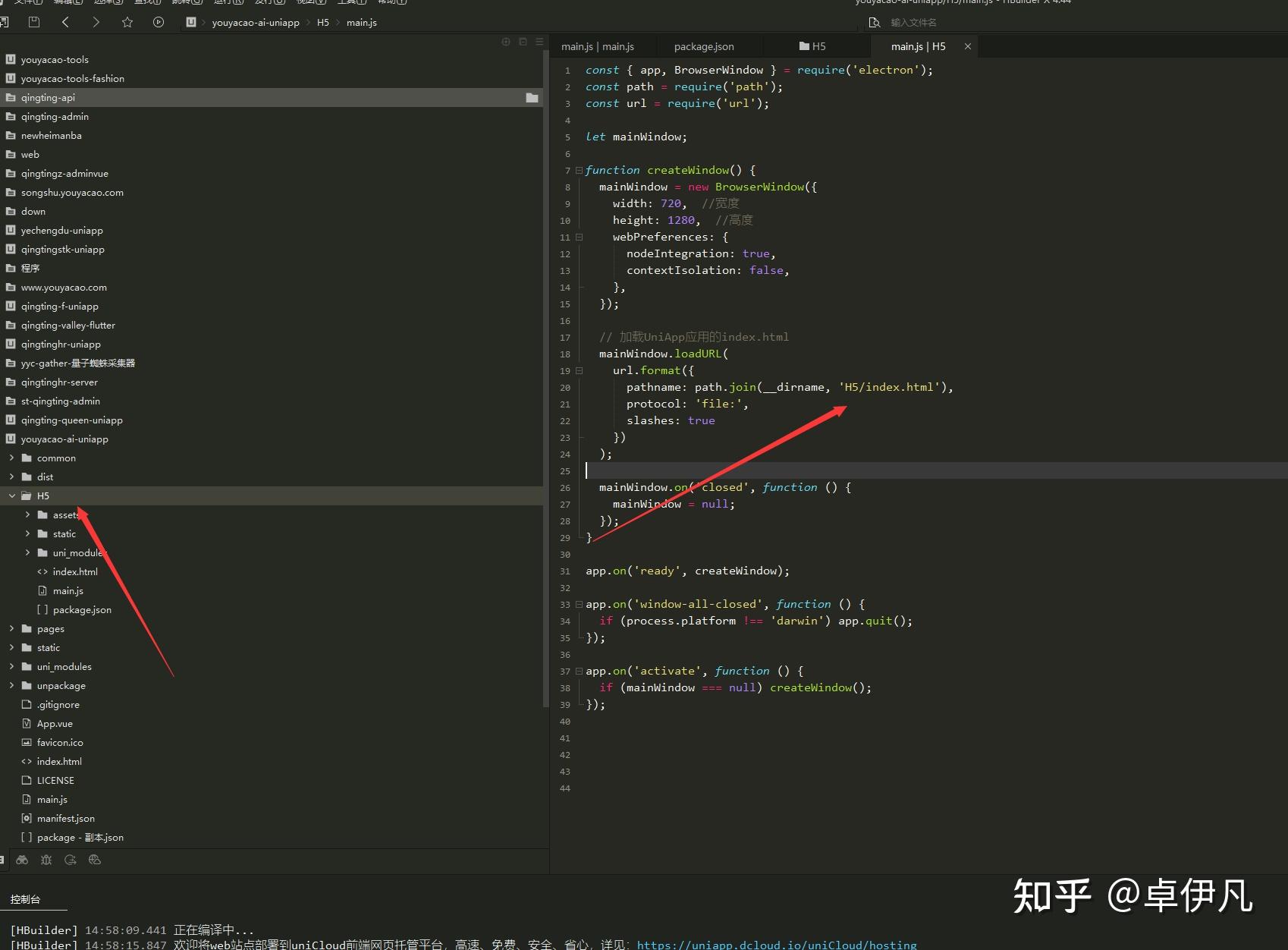
Task: Collapse the createWindow function using its fold marker
Action: [579, 170]
